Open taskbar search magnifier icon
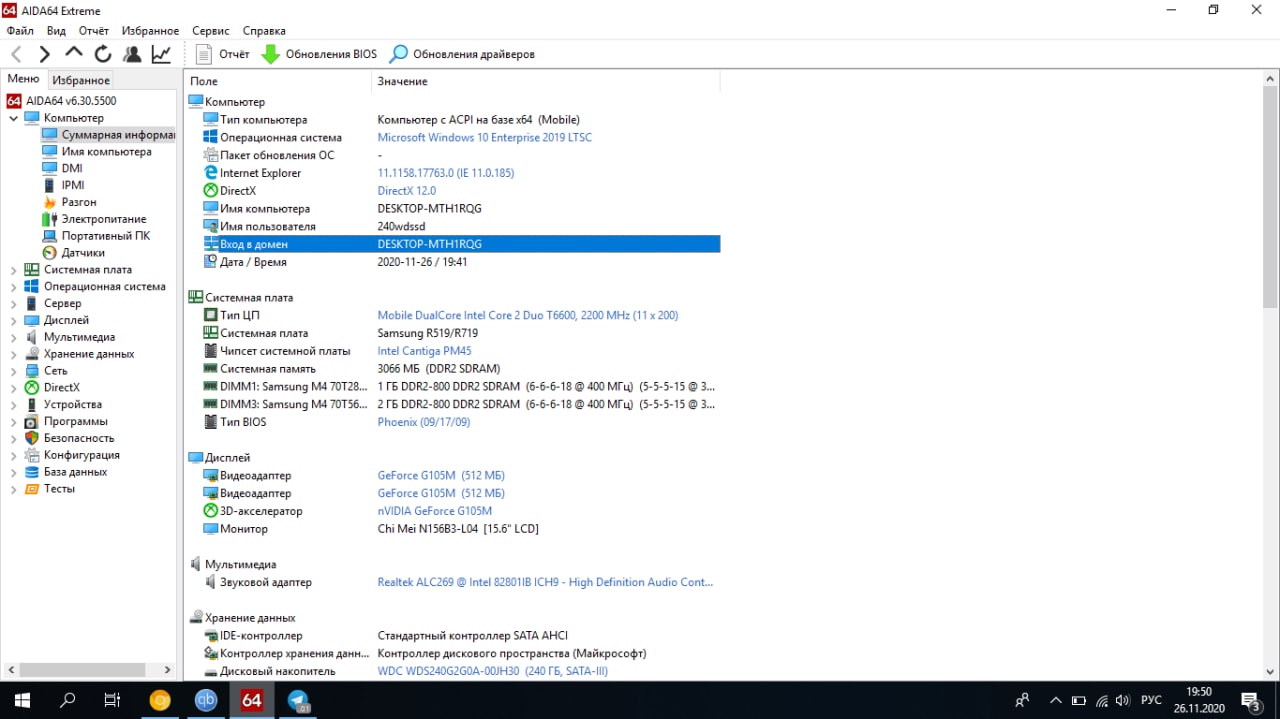This screenshot has width=1280, height=719. pos(68,700)
